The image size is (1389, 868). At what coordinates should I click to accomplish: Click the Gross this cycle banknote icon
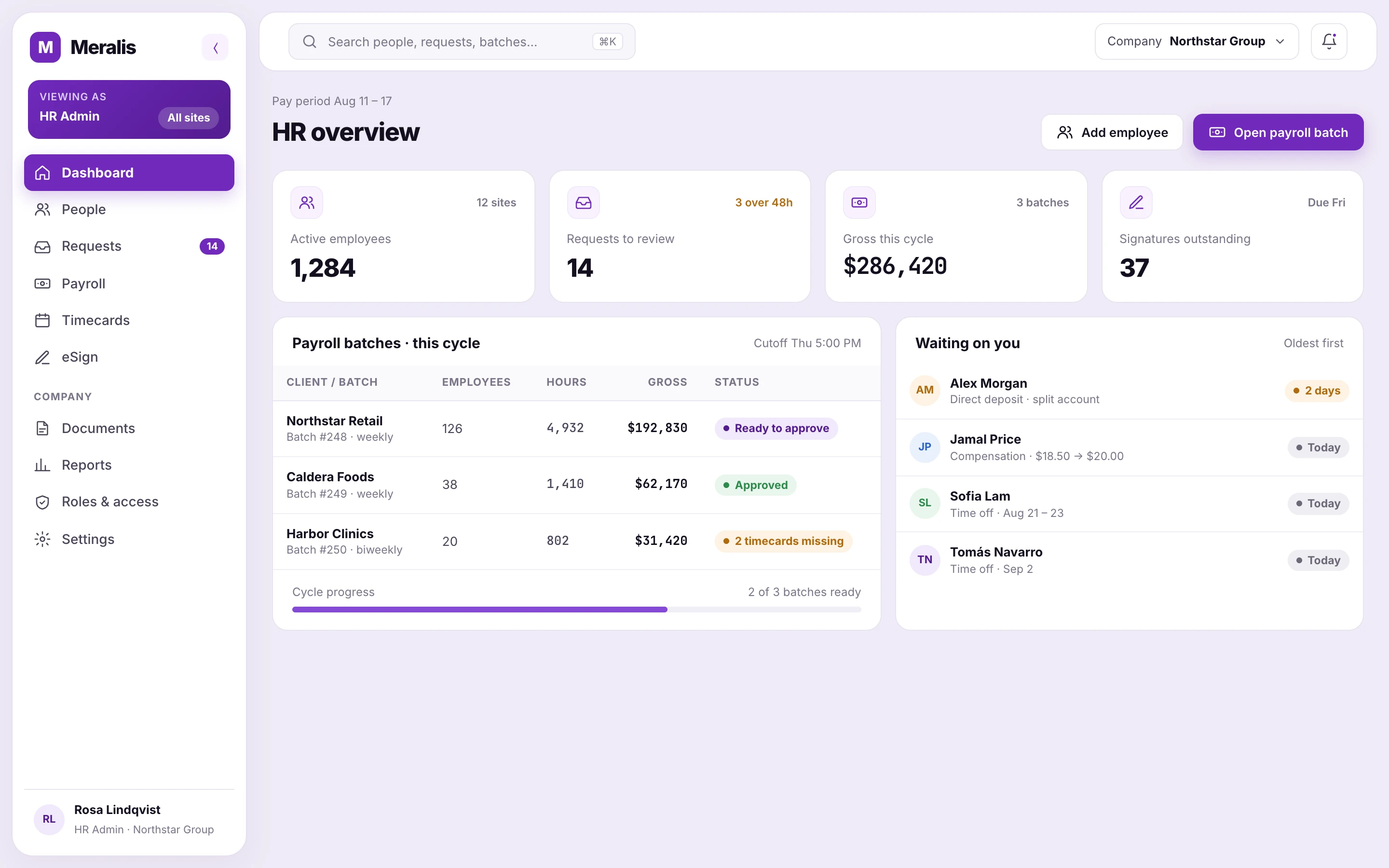(859, 203)
